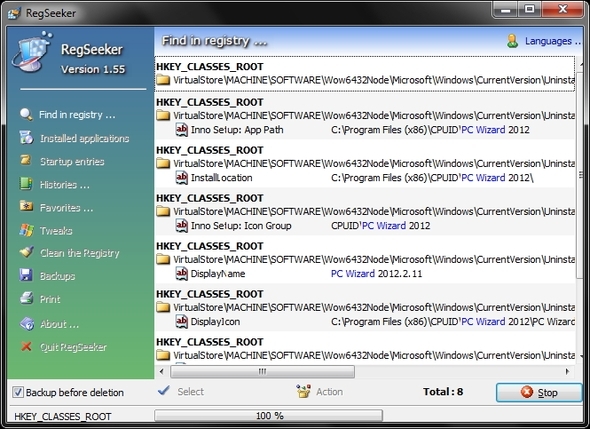Click the Action icon
This screenshot has height=429, width=590.
pos(303,391)
